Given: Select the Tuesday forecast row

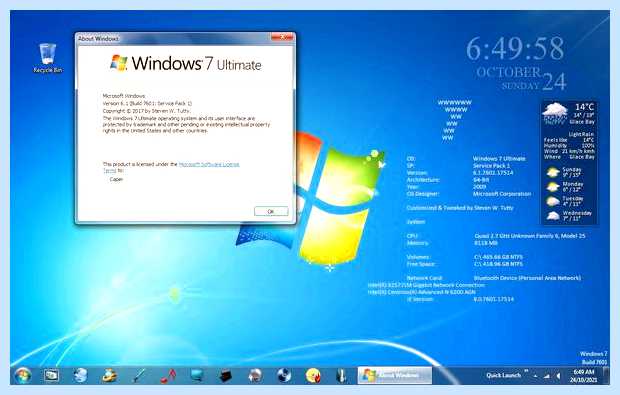Looking at the screenshot, I should pos(565,201).
